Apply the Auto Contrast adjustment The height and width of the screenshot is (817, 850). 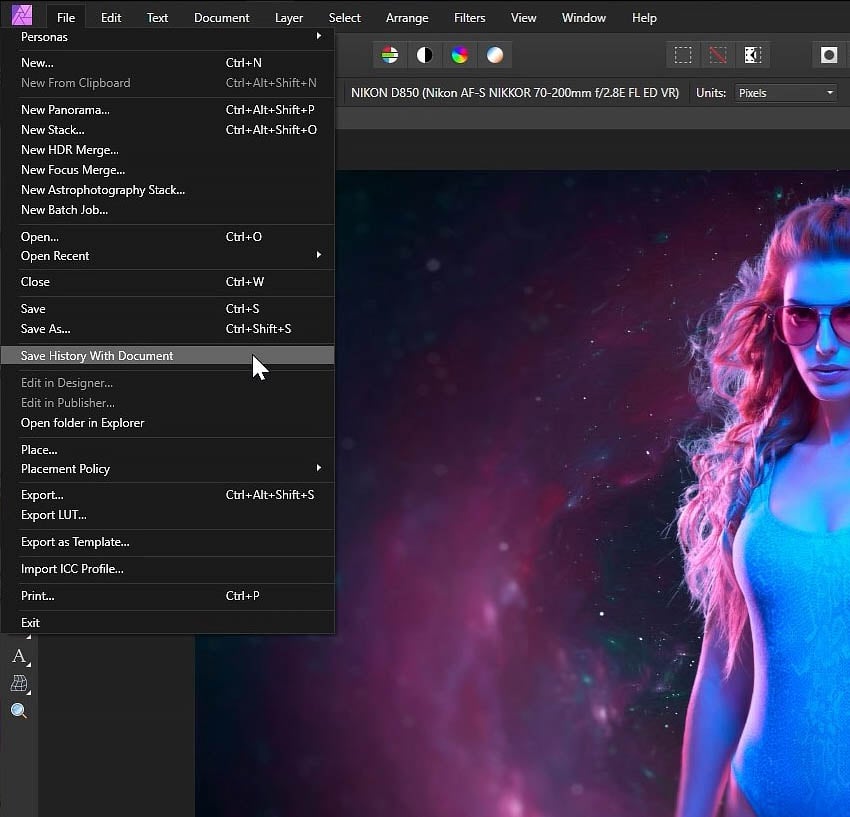pyautogui.click(x=424, y=54)
